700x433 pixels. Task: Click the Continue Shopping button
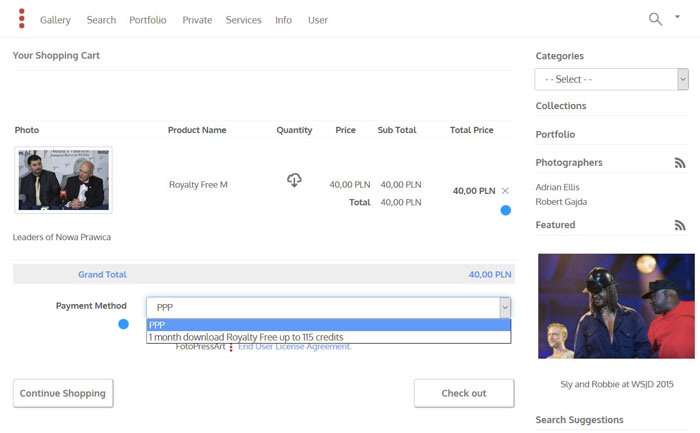(63, 393)
